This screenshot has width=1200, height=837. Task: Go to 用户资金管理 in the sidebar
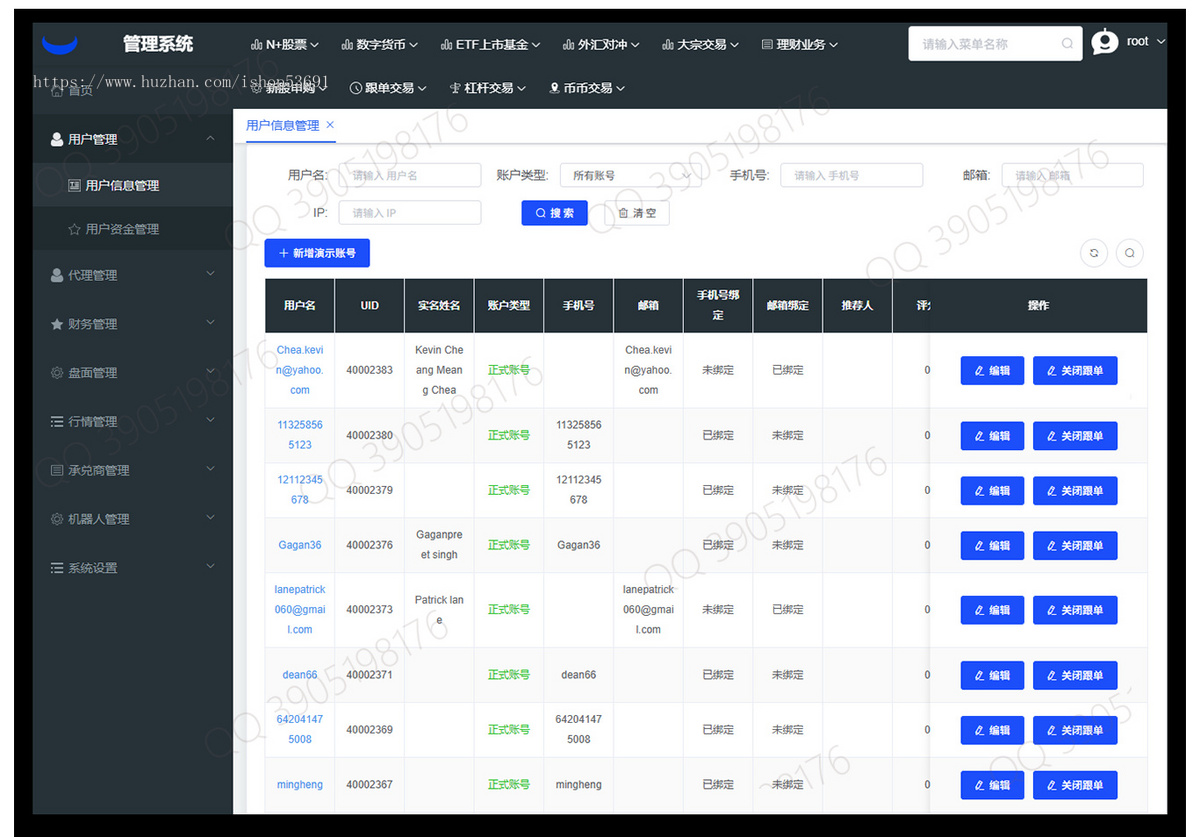tap(133, 229)
